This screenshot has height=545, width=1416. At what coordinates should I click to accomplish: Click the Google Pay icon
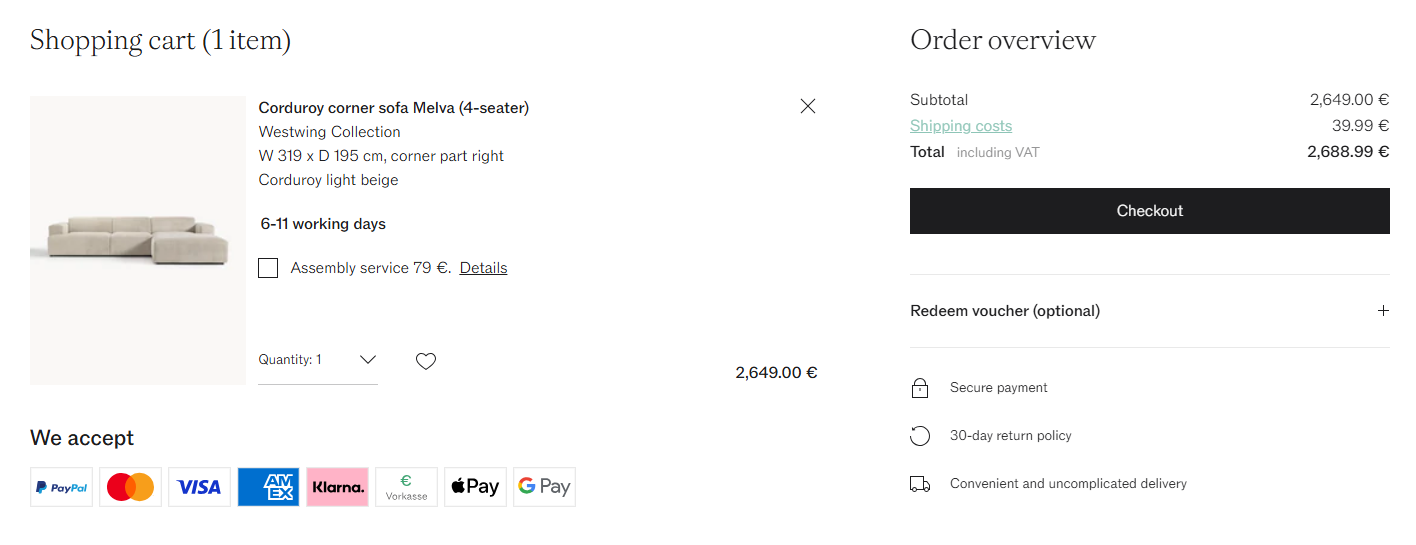(x=544, y=487)
